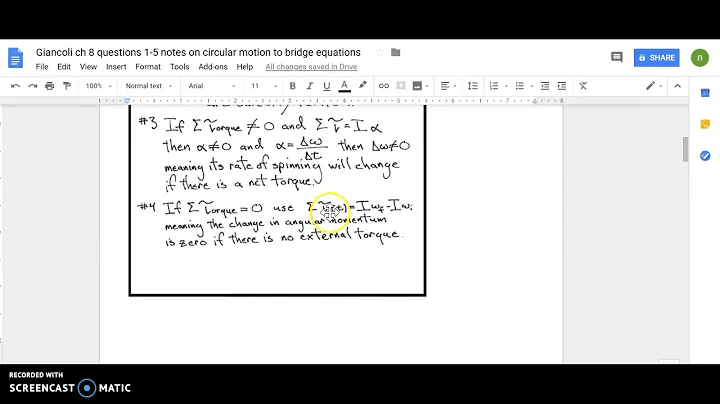720x404 pixels.
Task: Click the right indent marker on ruler
Action: point(534,101)
